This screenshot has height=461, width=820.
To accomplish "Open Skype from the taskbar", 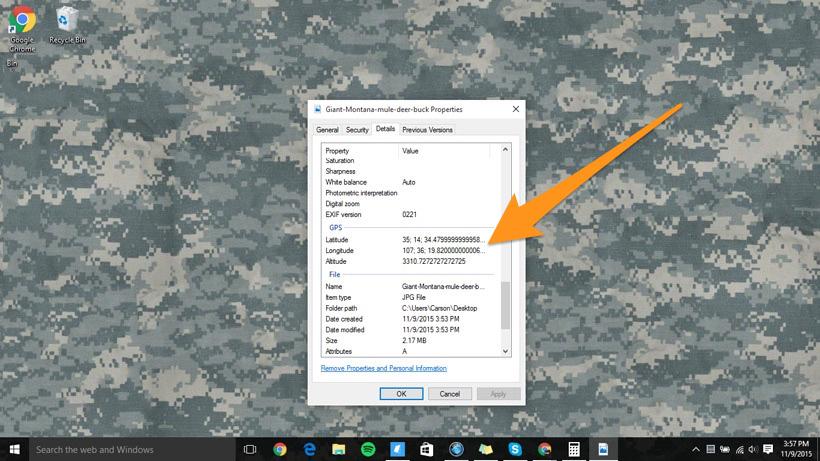I will tap(515, 450).
